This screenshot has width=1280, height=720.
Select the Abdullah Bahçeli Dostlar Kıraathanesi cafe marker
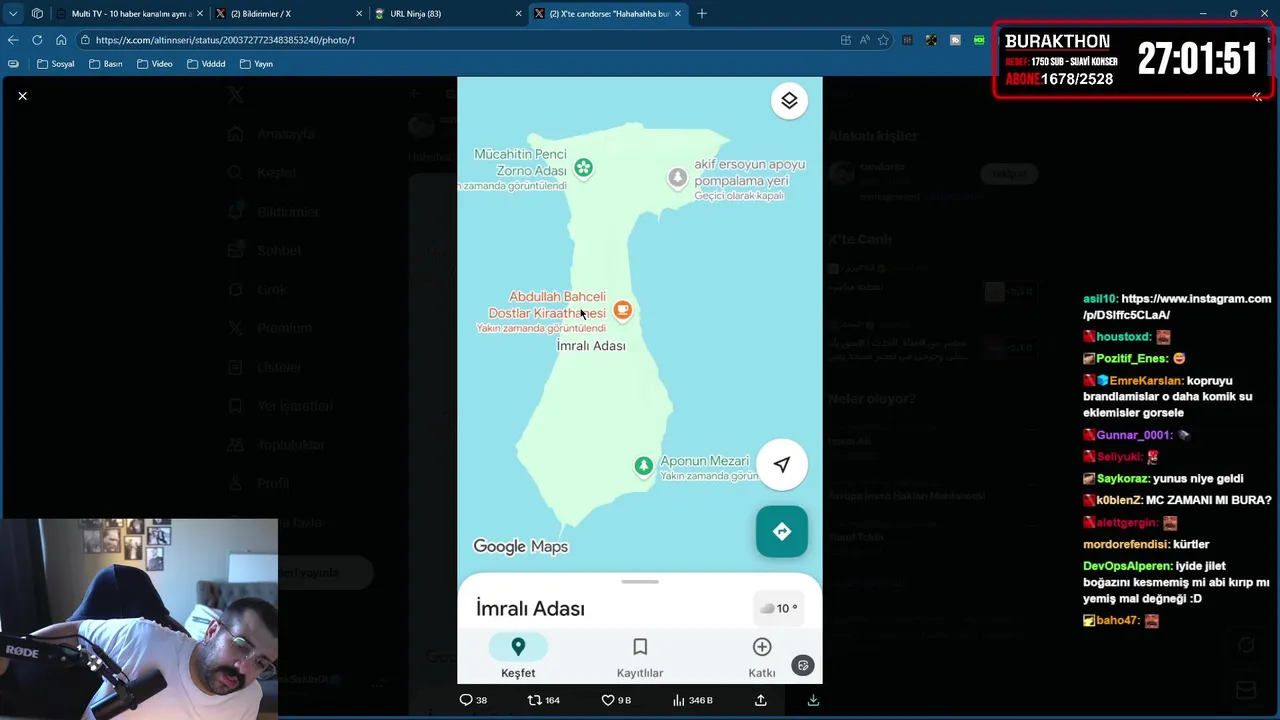622,310
